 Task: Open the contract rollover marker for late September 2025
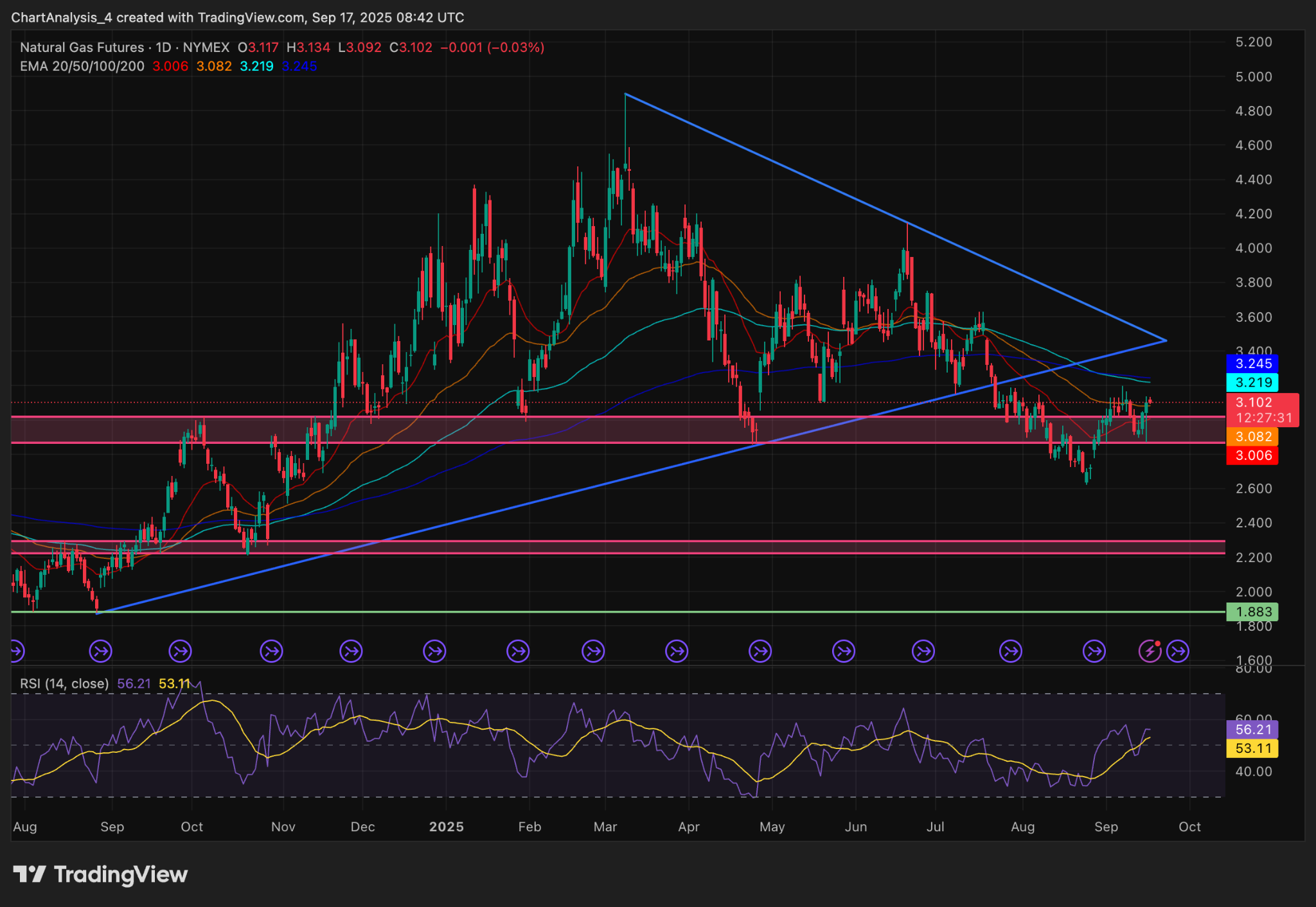(x=1178, y=651)
